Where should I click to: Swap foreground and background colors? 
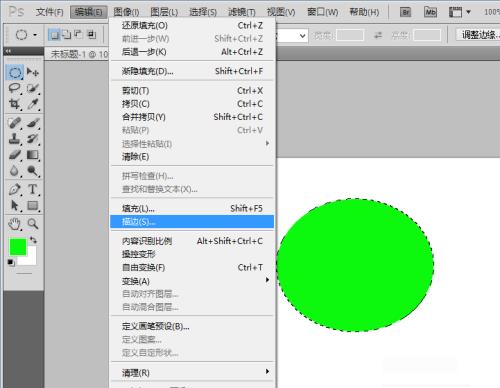click(33, 240)
